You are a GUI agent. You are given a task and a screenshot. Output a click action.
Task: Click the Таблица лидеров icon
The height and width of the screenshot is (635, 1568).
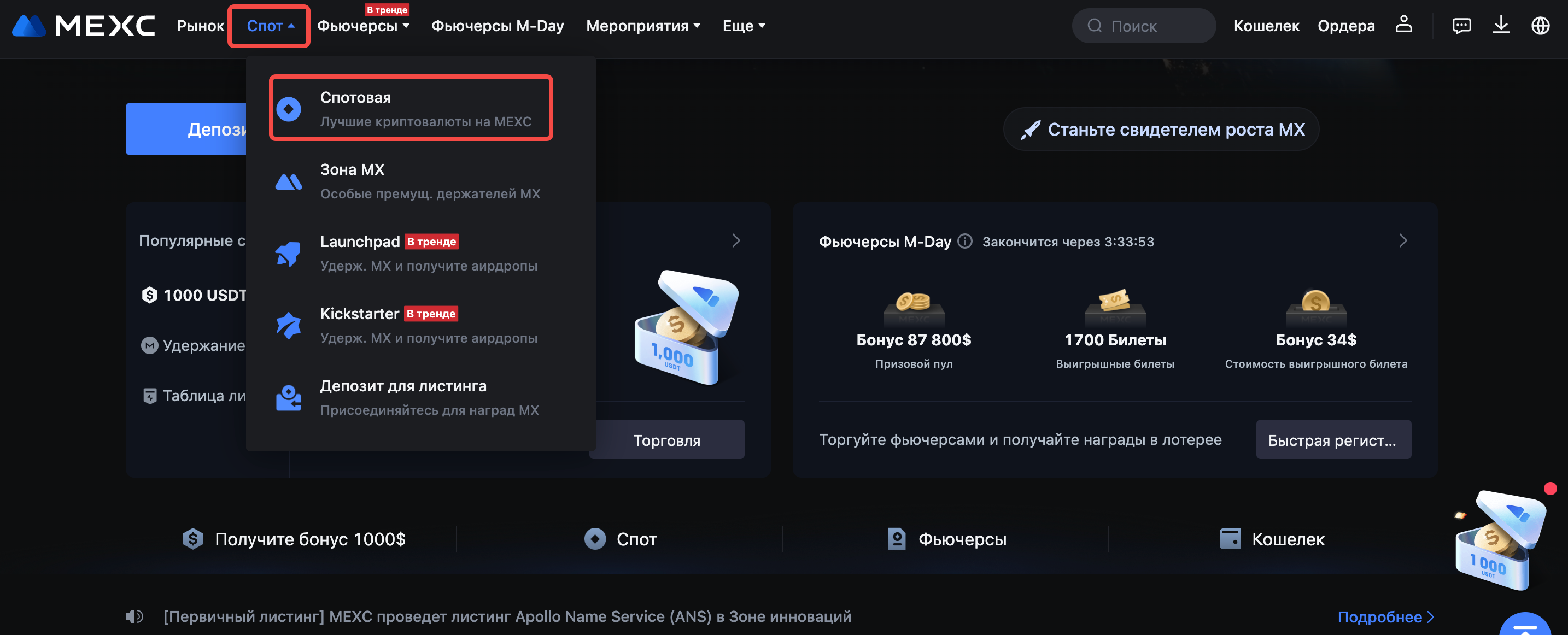click(x=149, y=395)
